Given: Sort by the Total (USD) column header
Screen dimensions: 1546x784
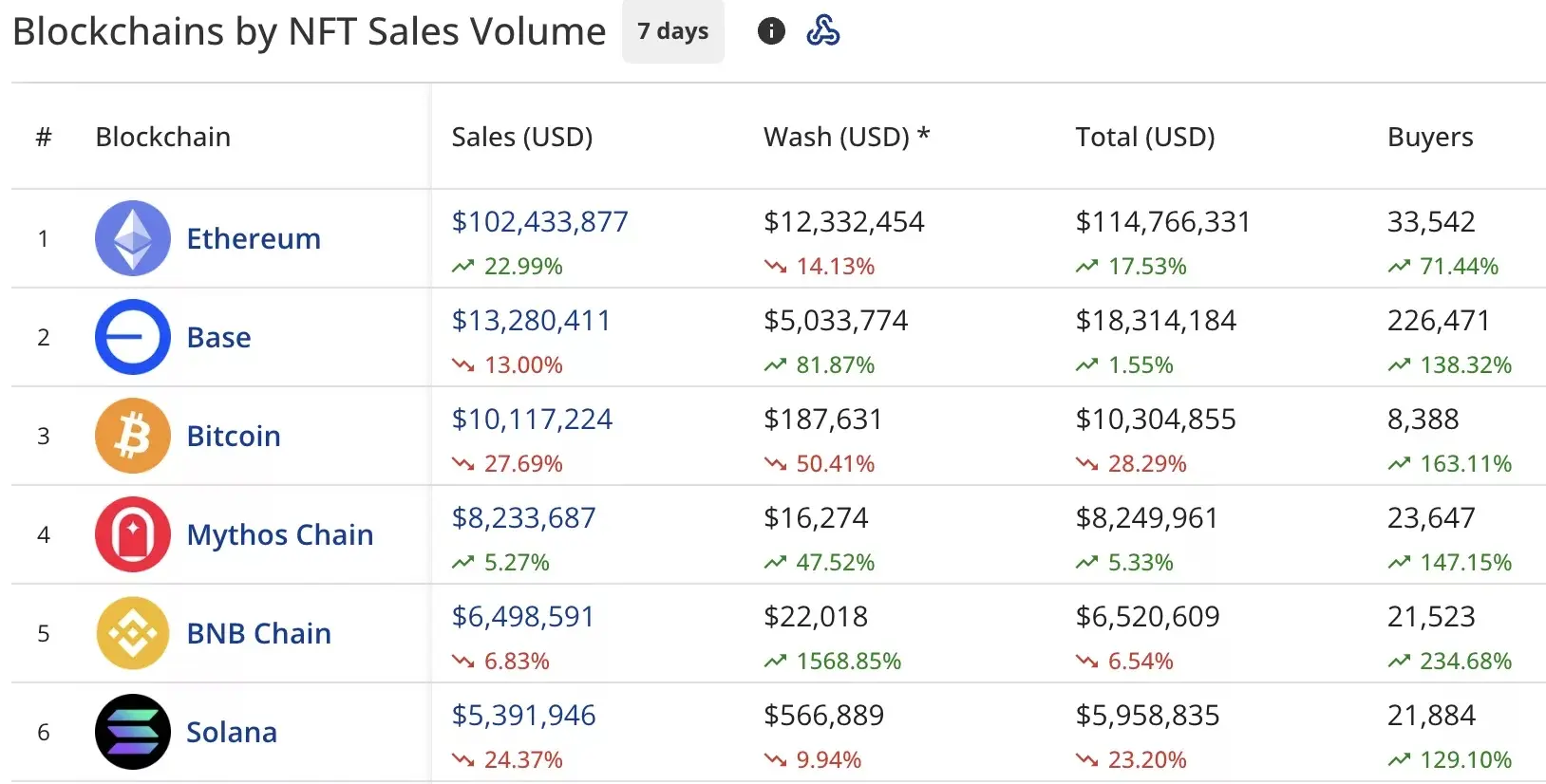Looking at the screenshot, I should point(1144,137).
